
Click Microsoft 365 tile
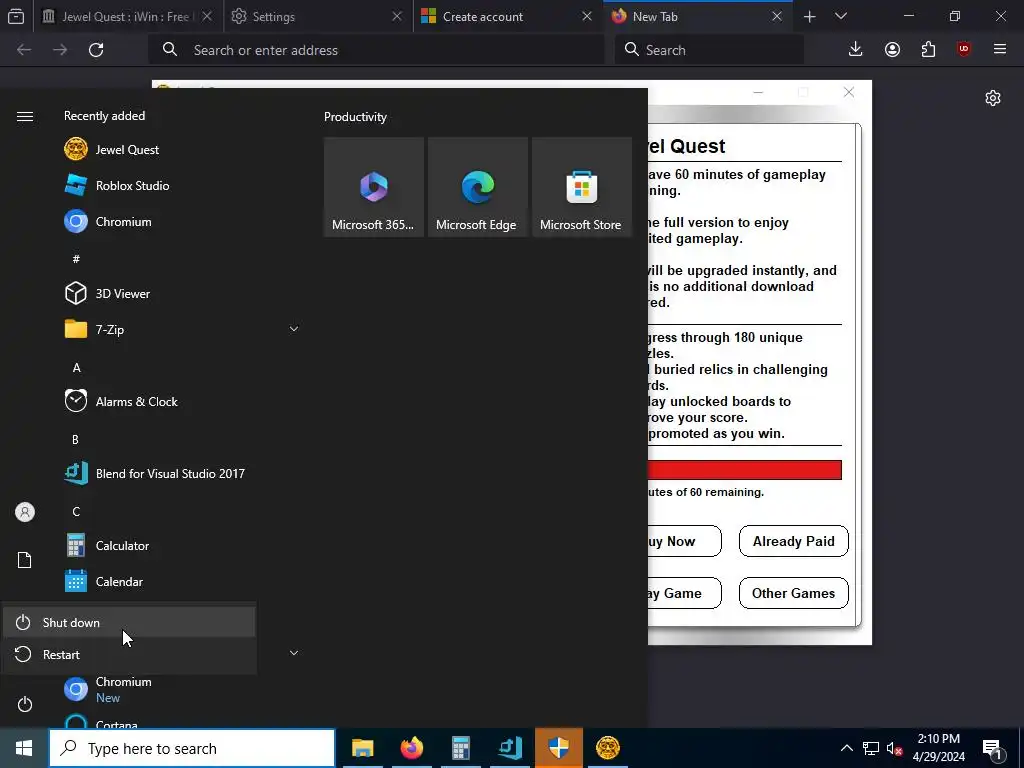point(374,187)
